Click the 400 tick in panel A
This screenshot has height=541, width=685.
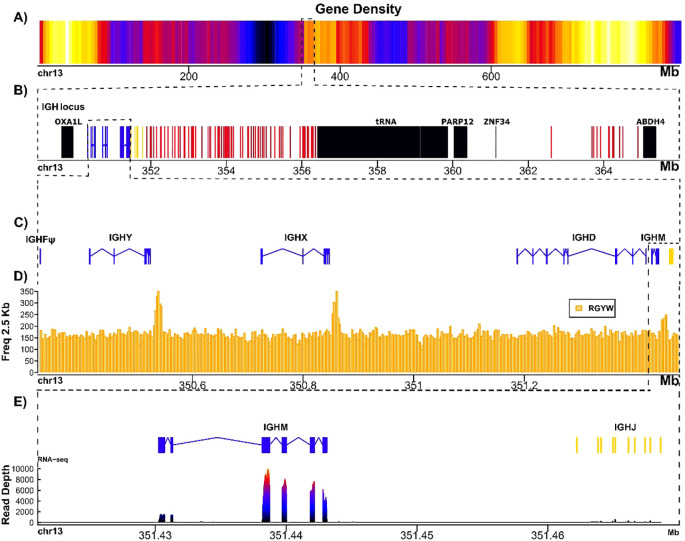(x=340, y=76)
